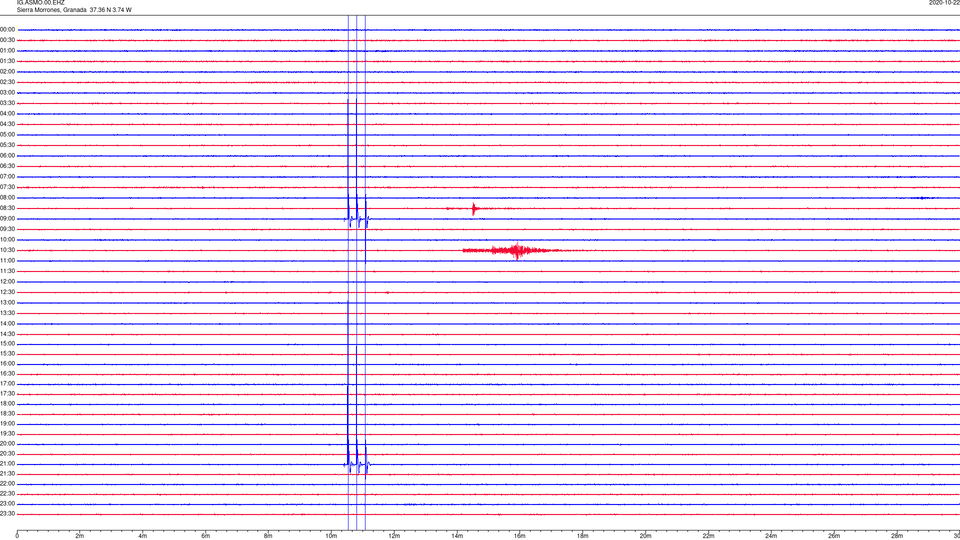Select the 13:00 trace time label
The height and width of the screenshot is (540, 960).
pyautogui.click(x=7, y=302)
